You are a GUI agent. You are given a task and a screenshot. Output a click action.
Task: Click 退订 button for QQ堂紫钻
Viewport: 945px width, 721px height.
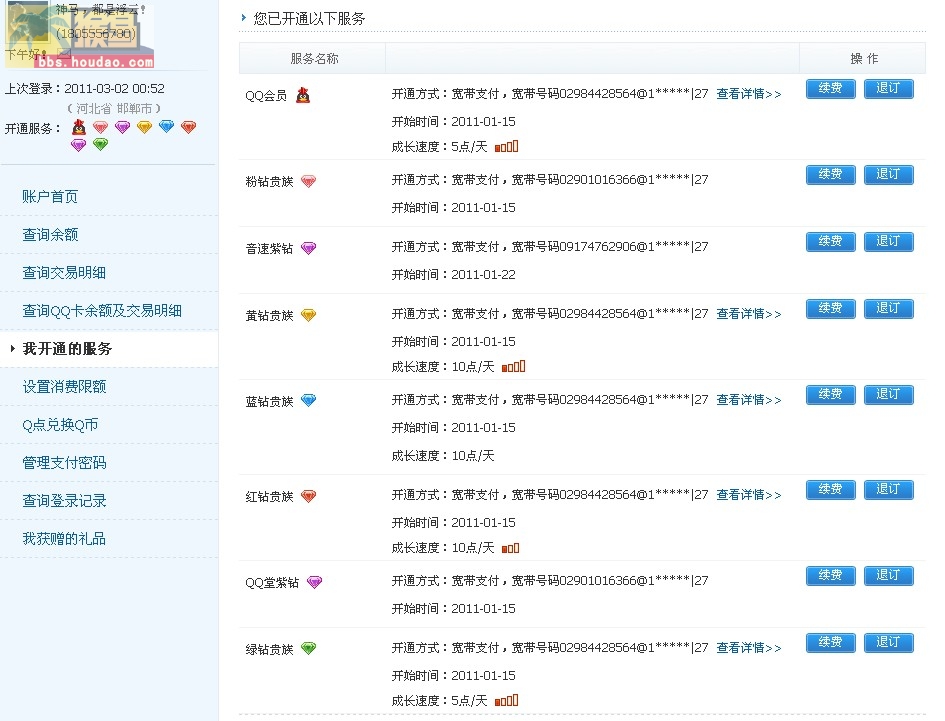coord(888,576)
